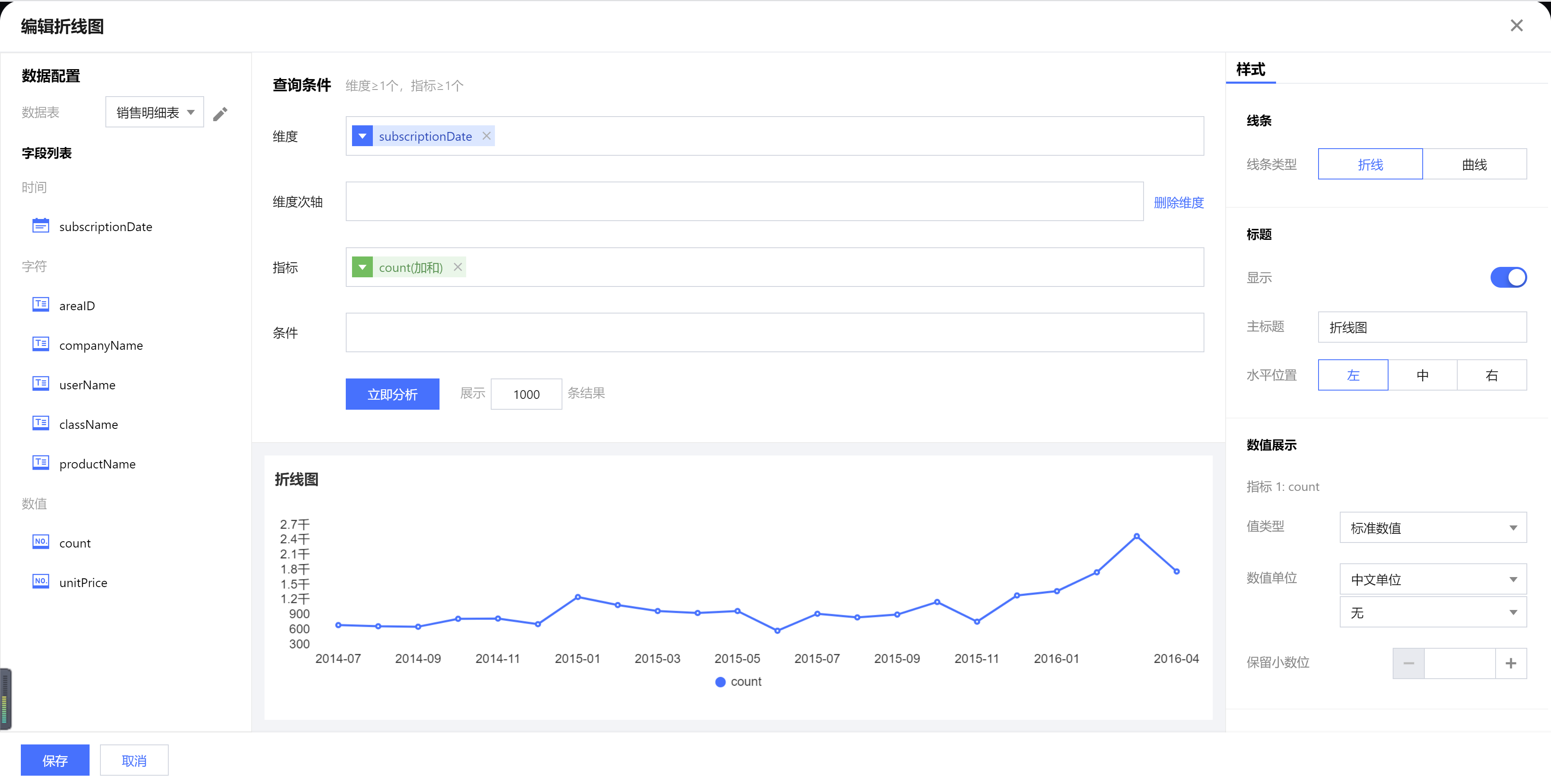Click the plus icon for 保留小数位
The height and width of the screenshot is (784, 1551).
click(1511, 663)
